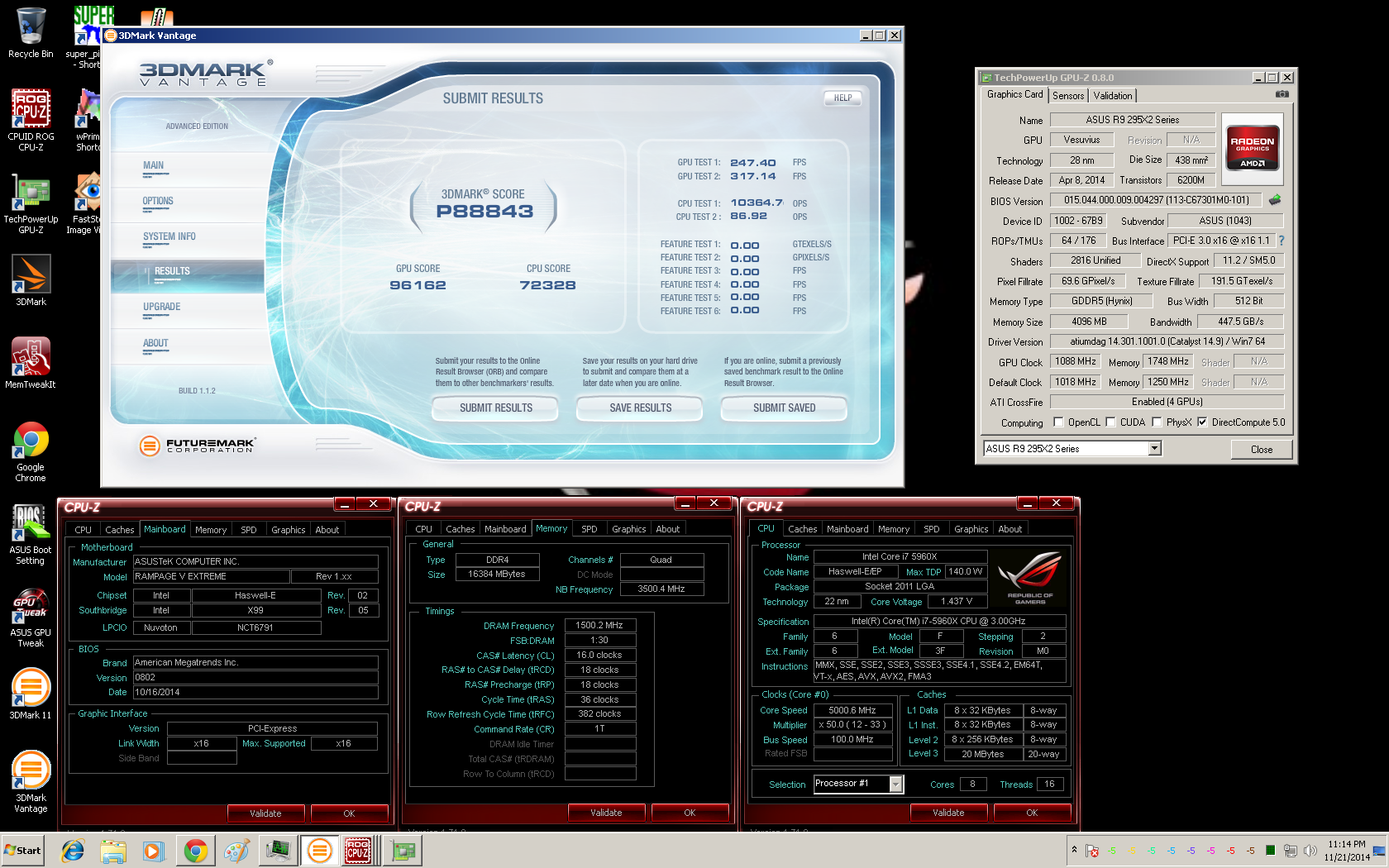Switch to GPU-Z taskbar button

tap(403, 850)
